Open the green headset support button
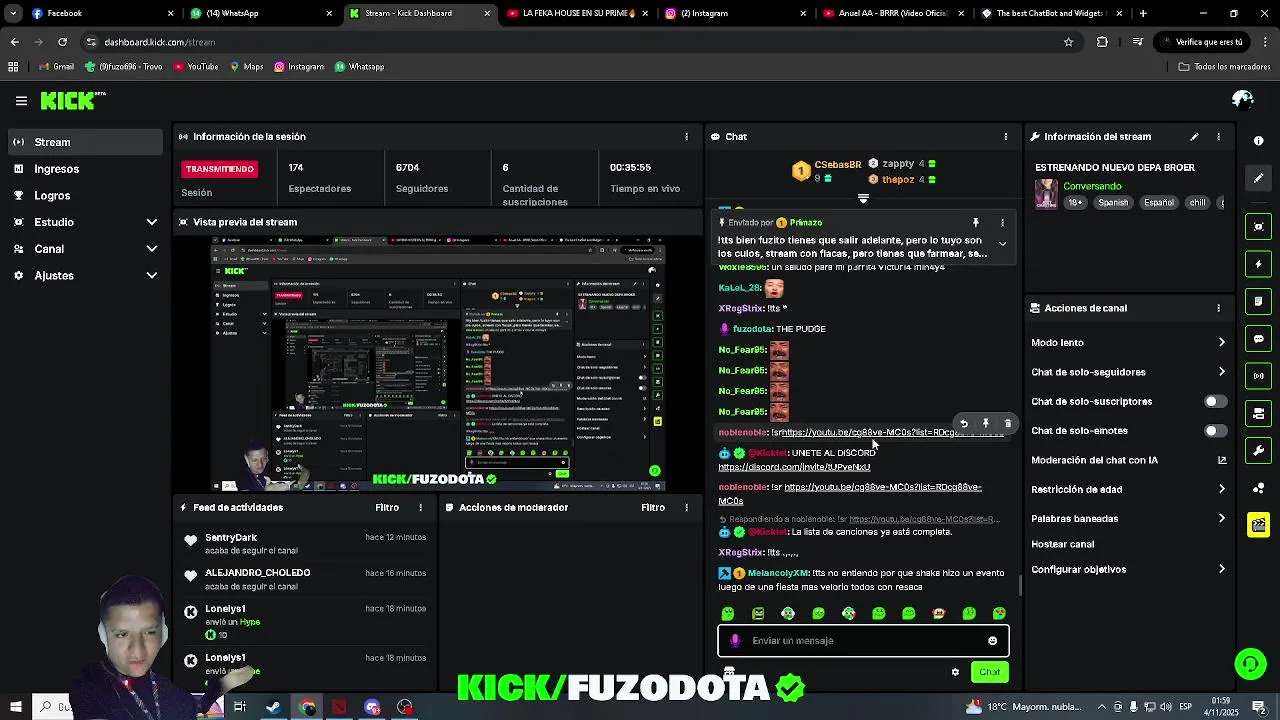Screen dimensions: 1280x720 pos(1249,664)
